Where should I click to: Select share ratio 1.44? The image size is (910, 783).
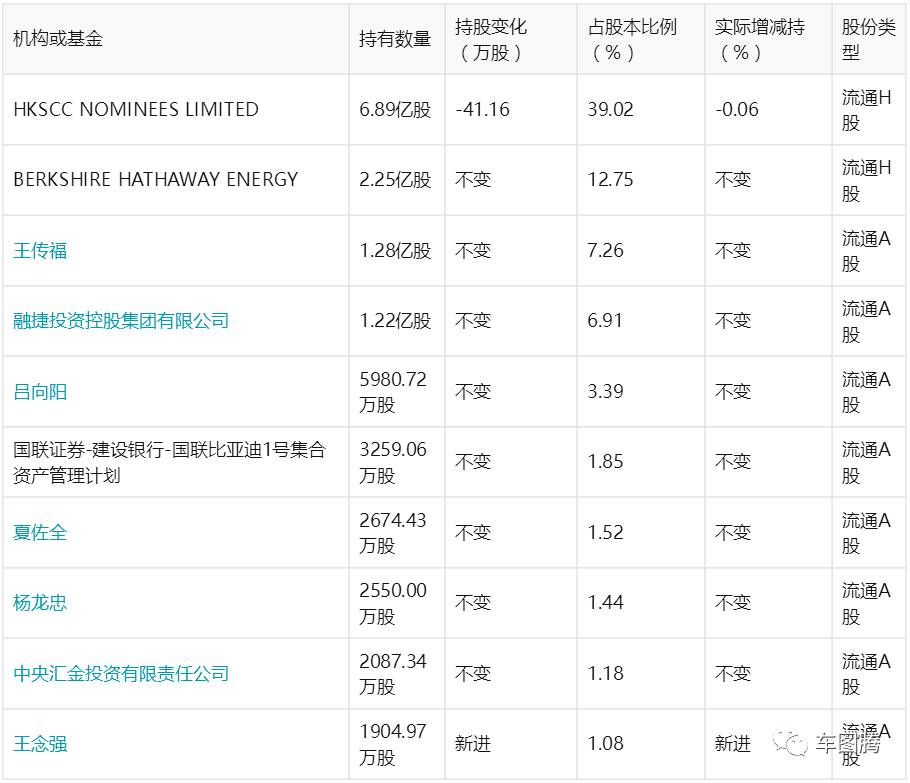[x=605, y=602]
